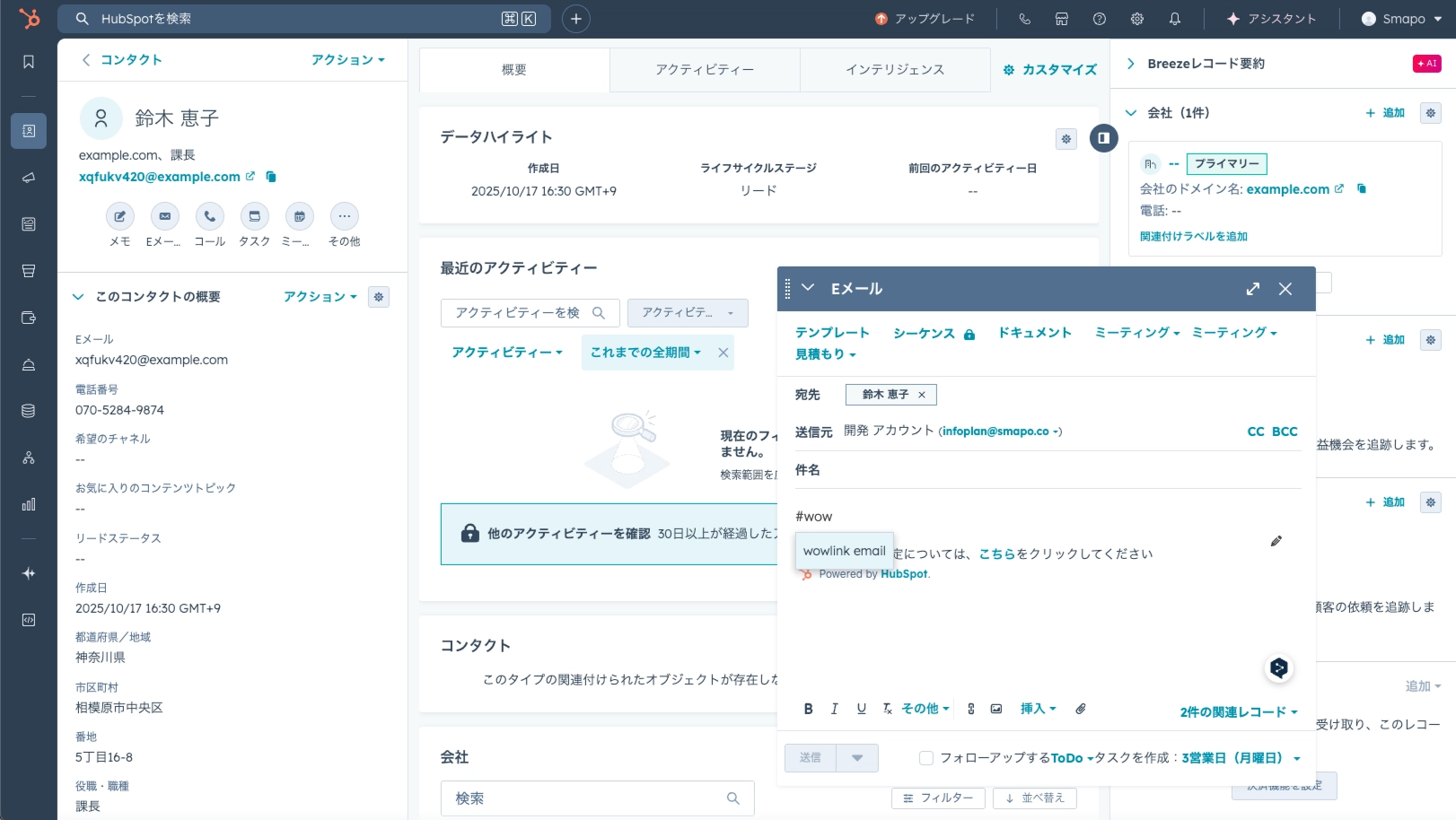Add BCC recipients
Viewport: 1456px width, 820px height.
[1285, 432]
